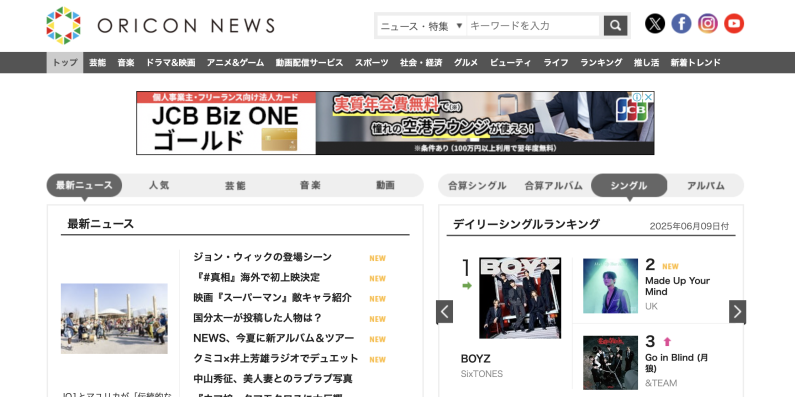Open the Instagram social icon

[x=708, y=24]
